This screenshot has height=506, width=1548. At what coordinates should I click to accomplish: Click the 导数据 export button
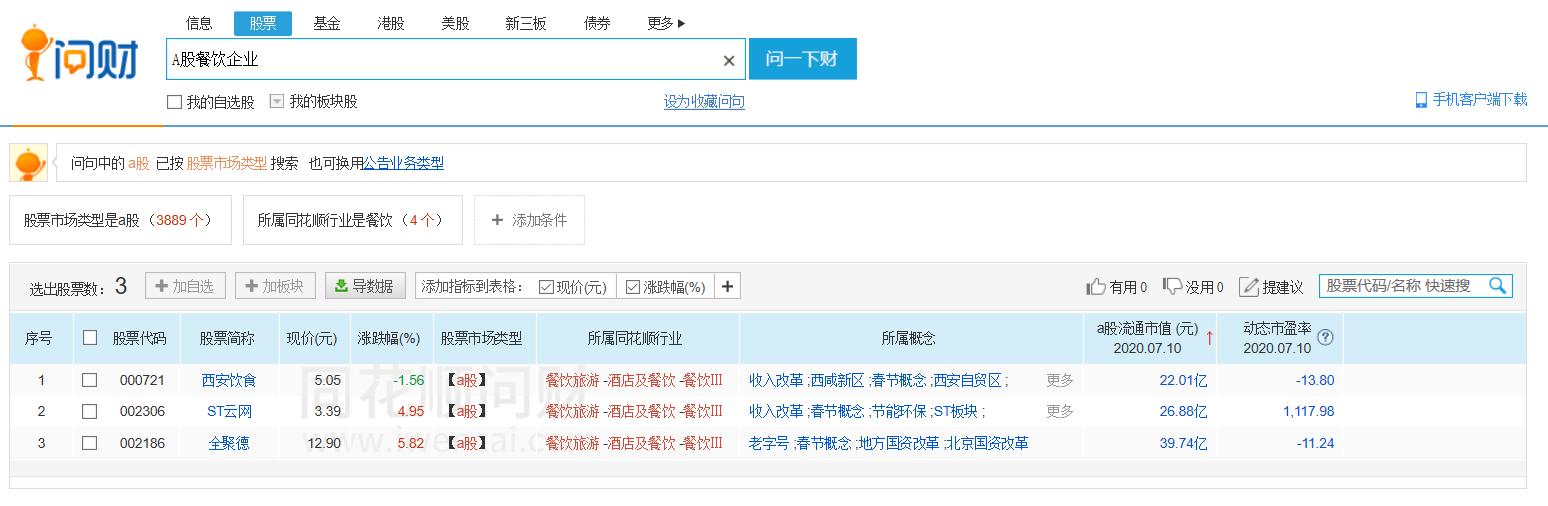pyautogui.click(x=365, y=286)
